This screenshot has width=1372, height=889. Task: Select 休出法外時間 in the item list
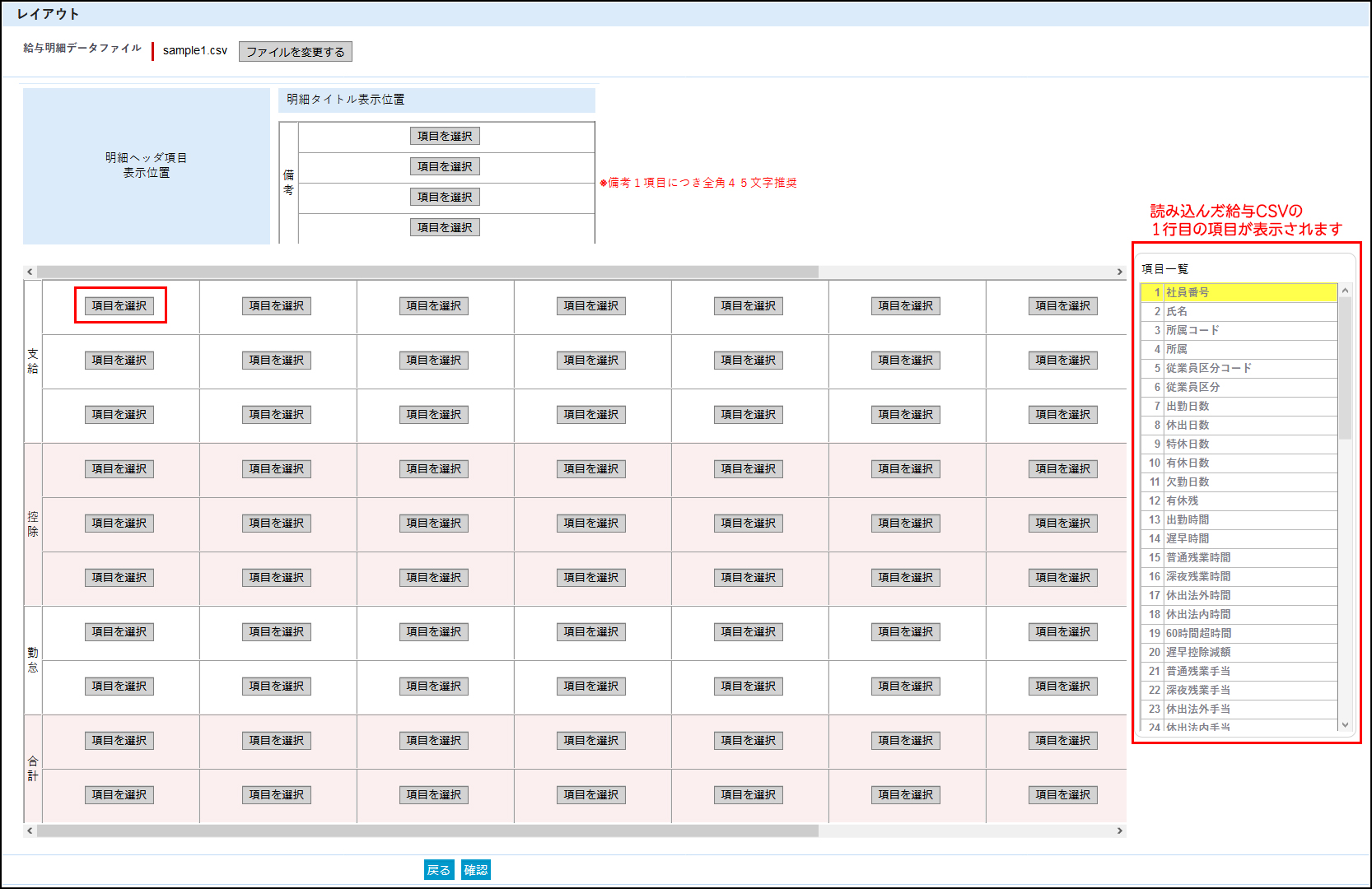pos(1239,595)
